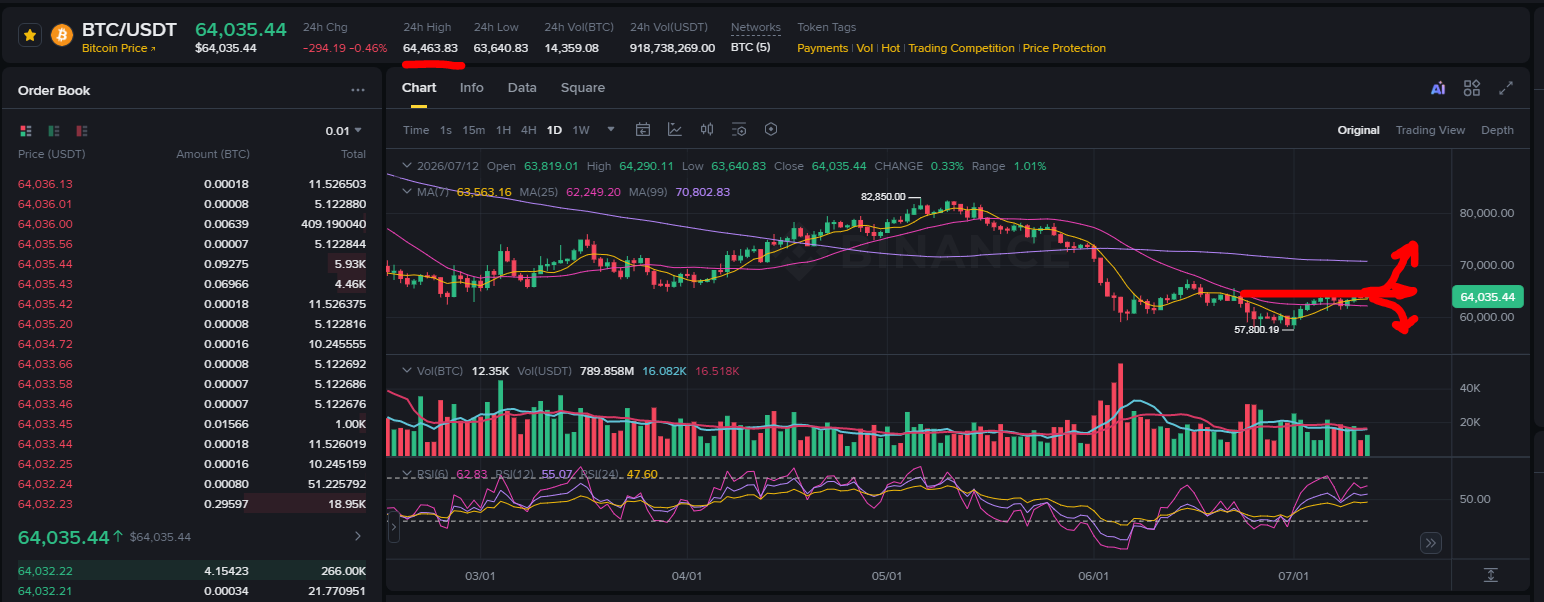Open the calendar go-to-date icon
This screenshot has height=602, width=1544.
point(643,130)
